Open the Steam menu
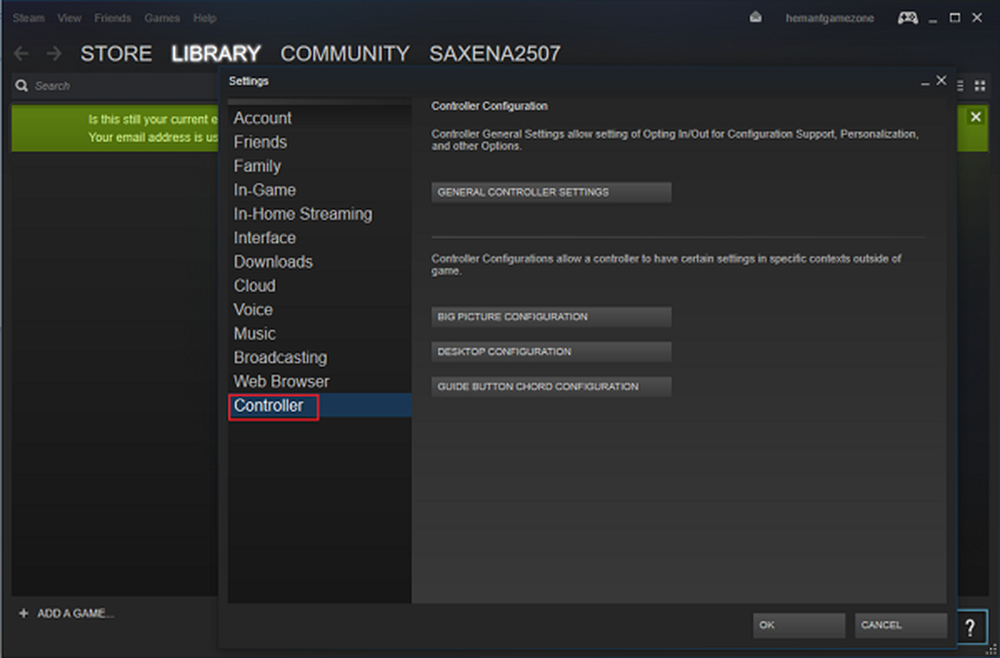This screenshot has height=658, width=1000. [x=28, y=18]
